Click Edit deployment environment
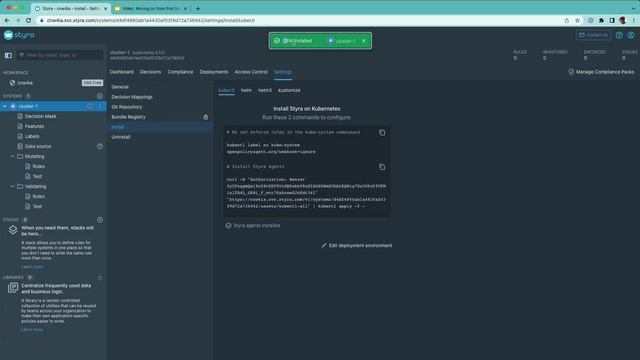The width and height of the screenshot is (640, 360). 357,246
